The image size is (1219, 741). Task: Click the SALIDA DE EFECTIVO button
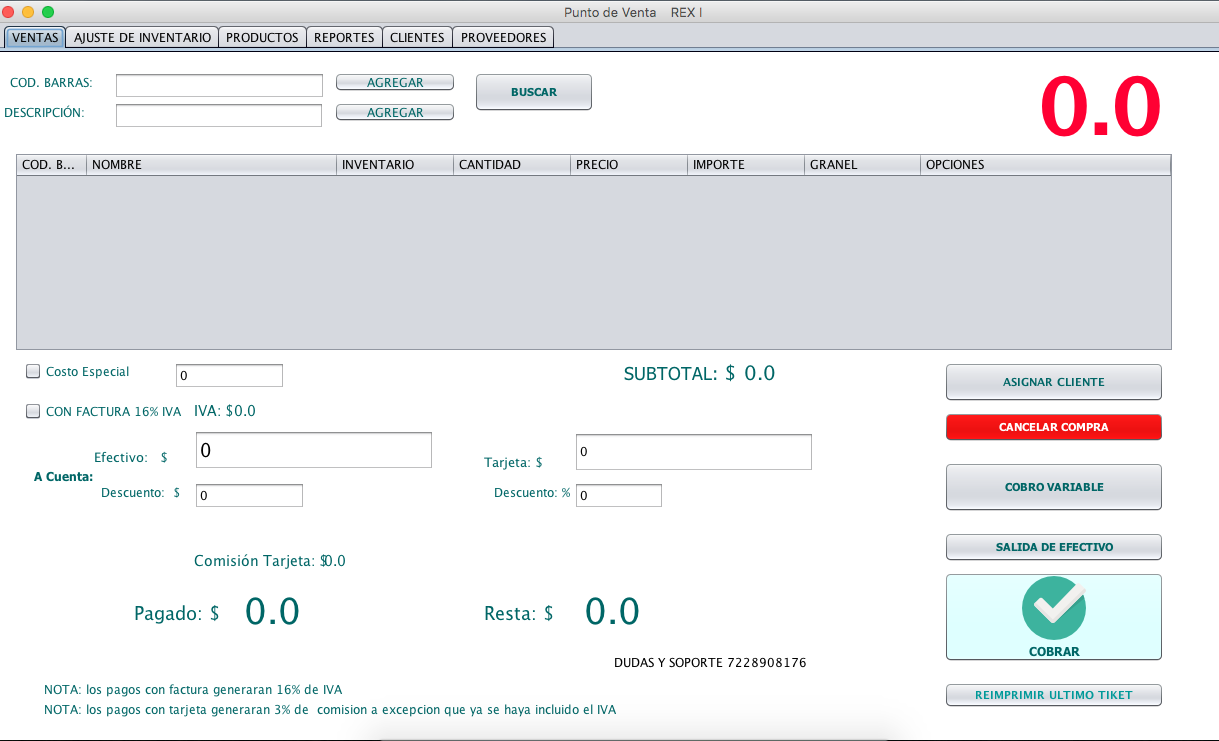tap(1053, 547)
